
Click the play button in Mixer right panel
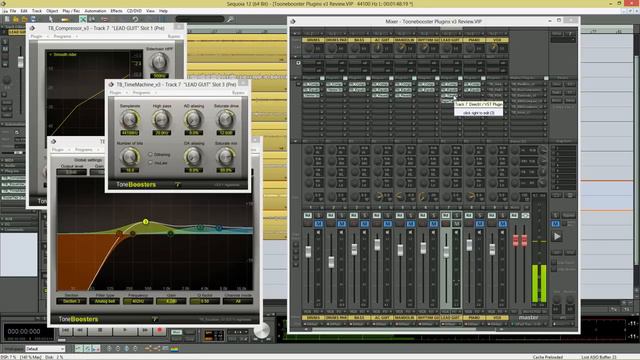(x=557, y=236)
